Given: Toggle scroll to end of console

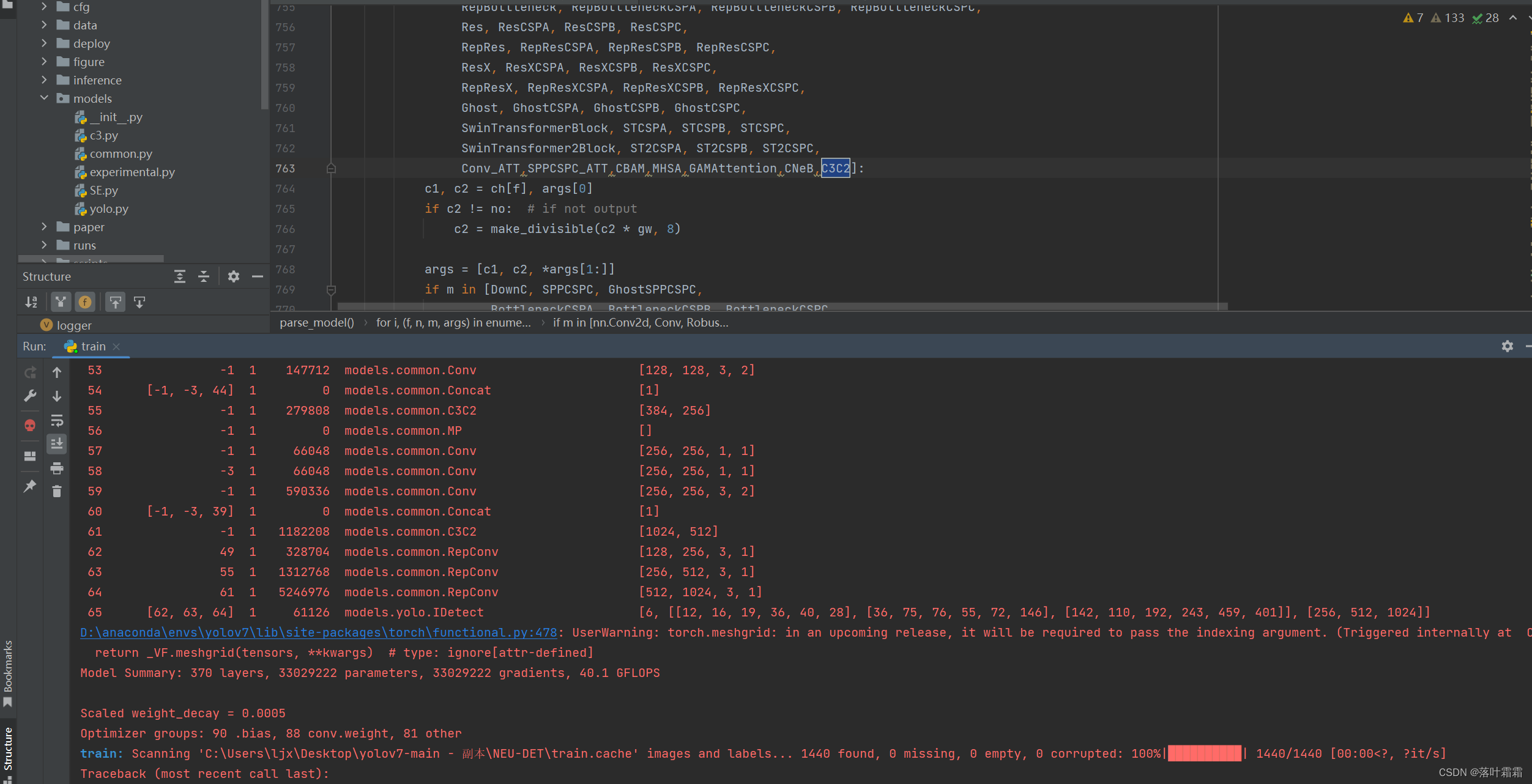Looking at the screenshot, I should [x=57, y=444].
